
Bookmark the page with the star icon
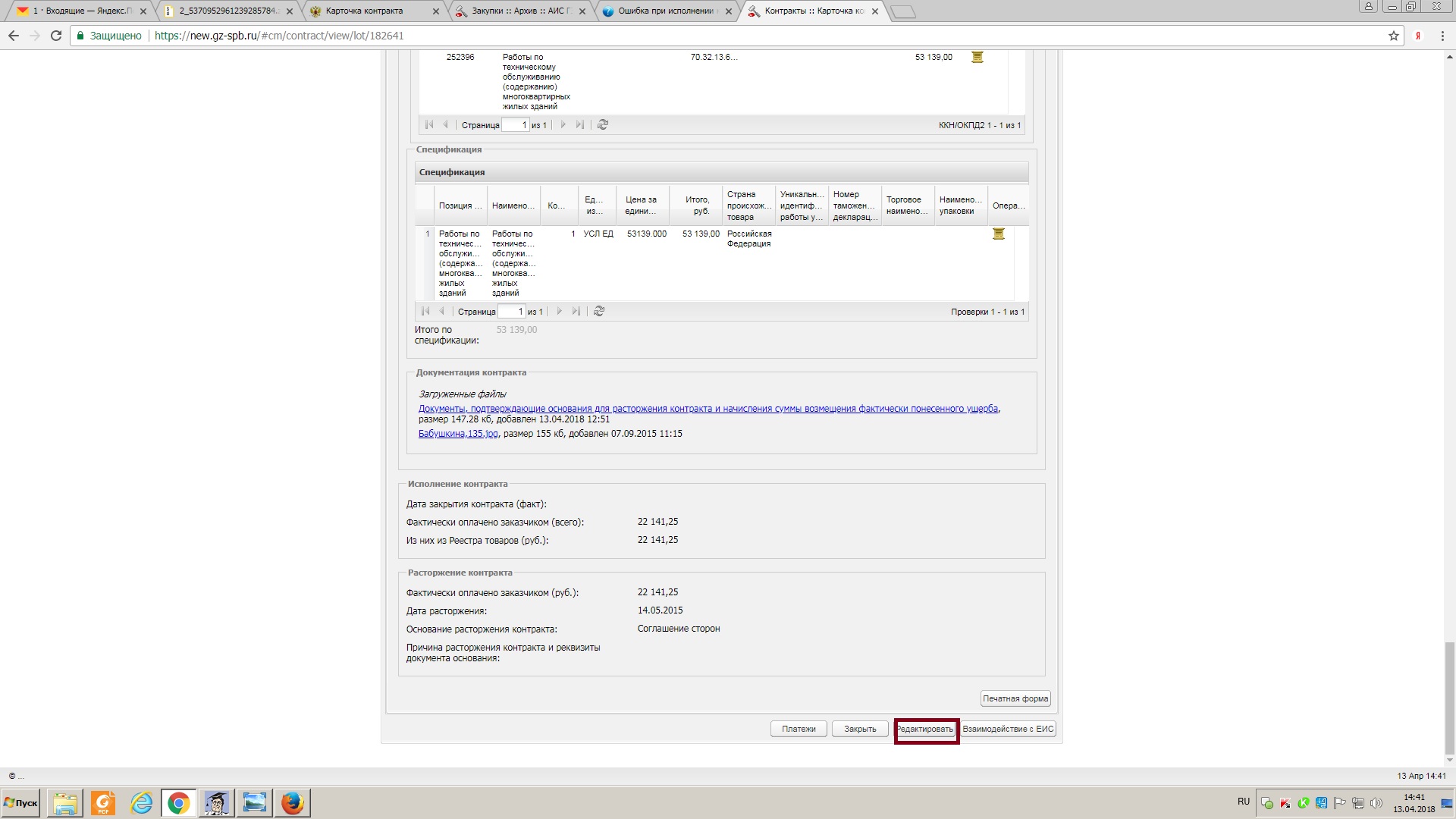[x=1394, y=36]
